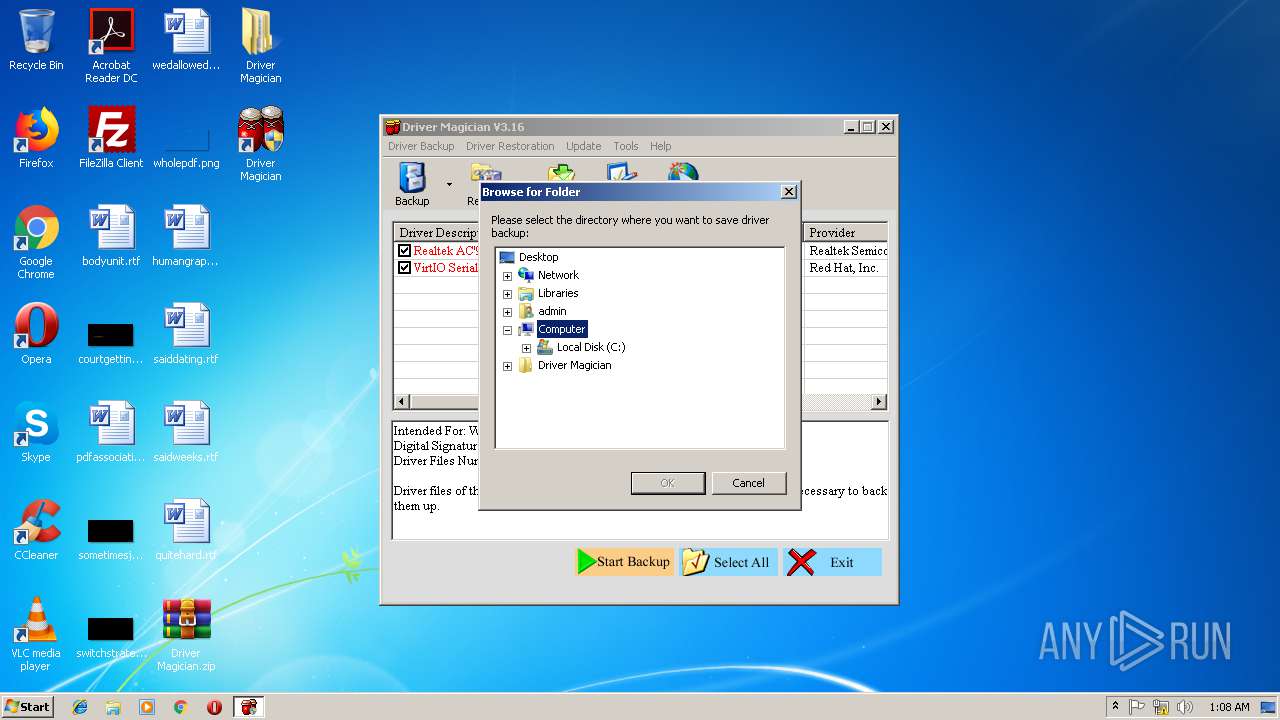Click the Select All button
Image resolution: width=1280 pixels, height=720 pixels.
point(728,562)
